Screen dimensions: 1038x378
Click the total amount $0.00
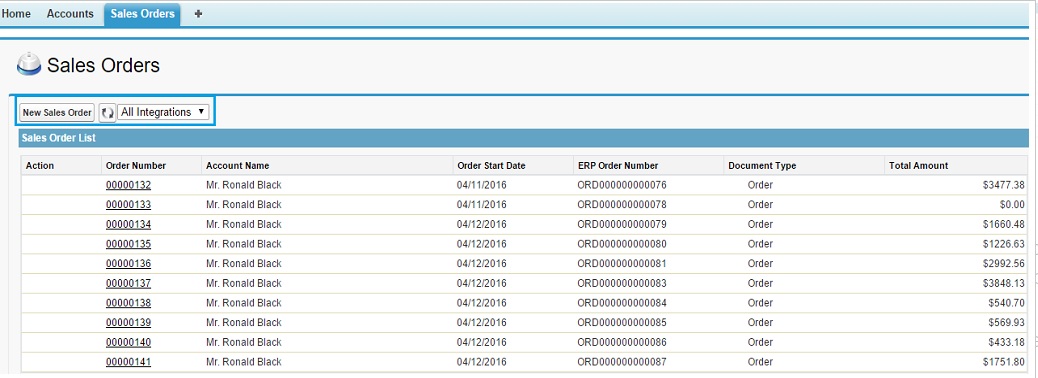(x=1012, y=205)
